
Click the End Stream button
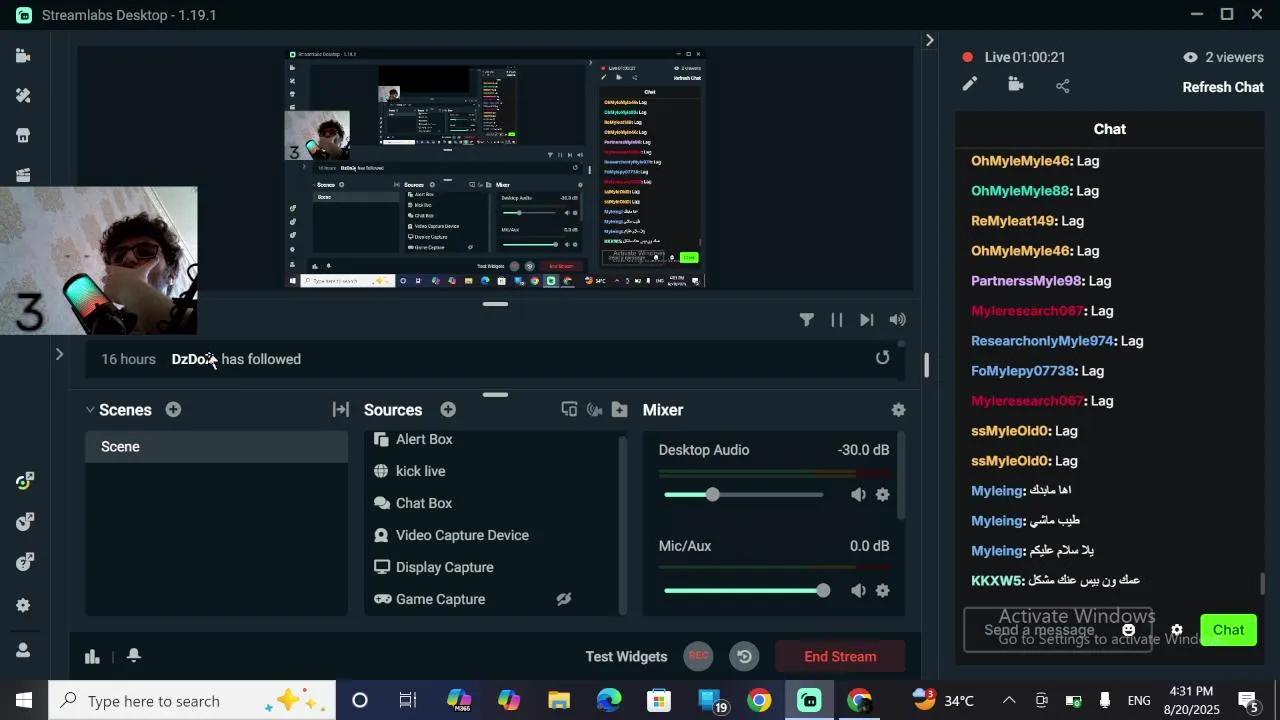click(840, 657)
